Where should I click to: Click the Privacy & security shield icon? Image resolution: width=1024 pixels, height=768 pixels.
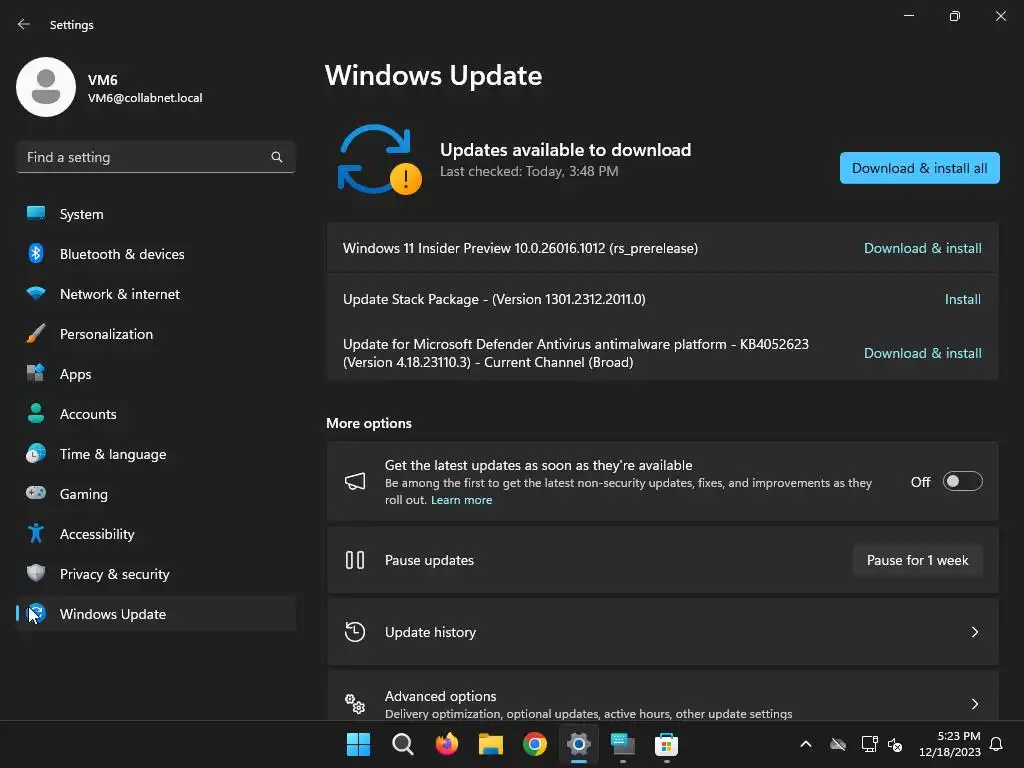[36, 573]
